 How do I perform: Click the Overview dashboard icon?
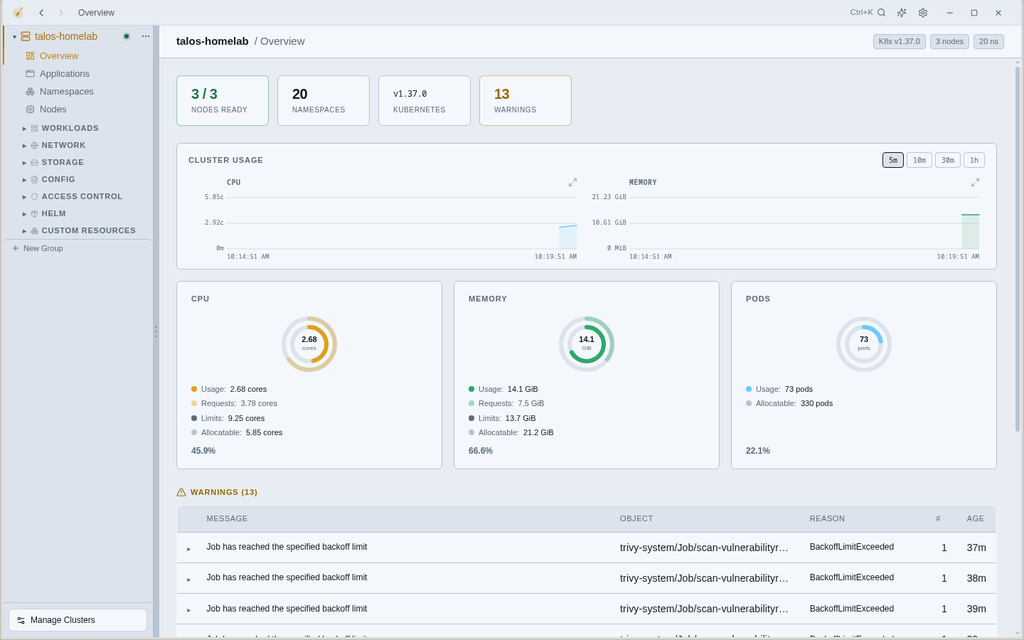pos(30,56)
